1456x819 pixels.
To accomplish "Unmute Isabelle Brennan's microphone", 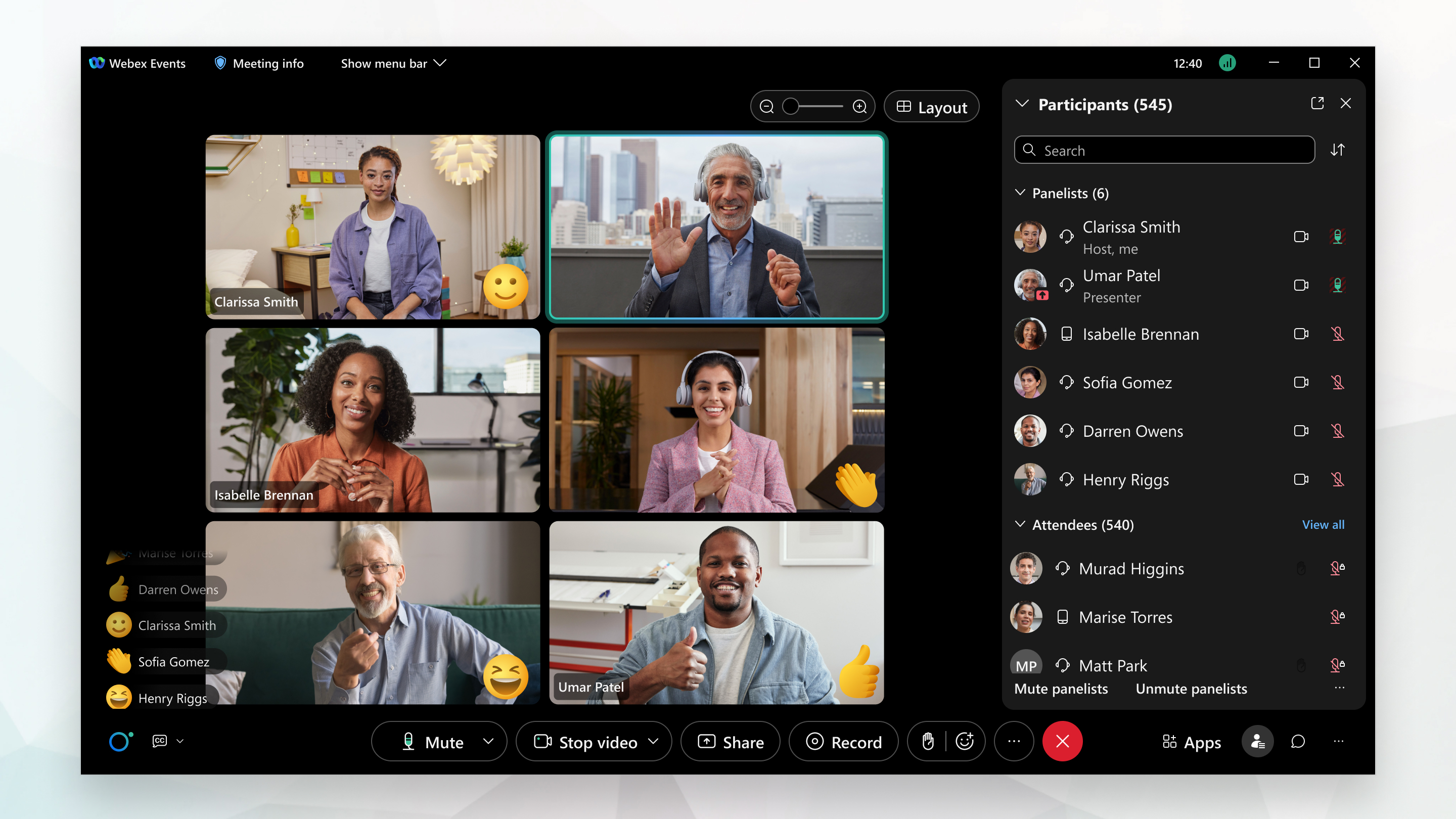I will click(1338, 334).
